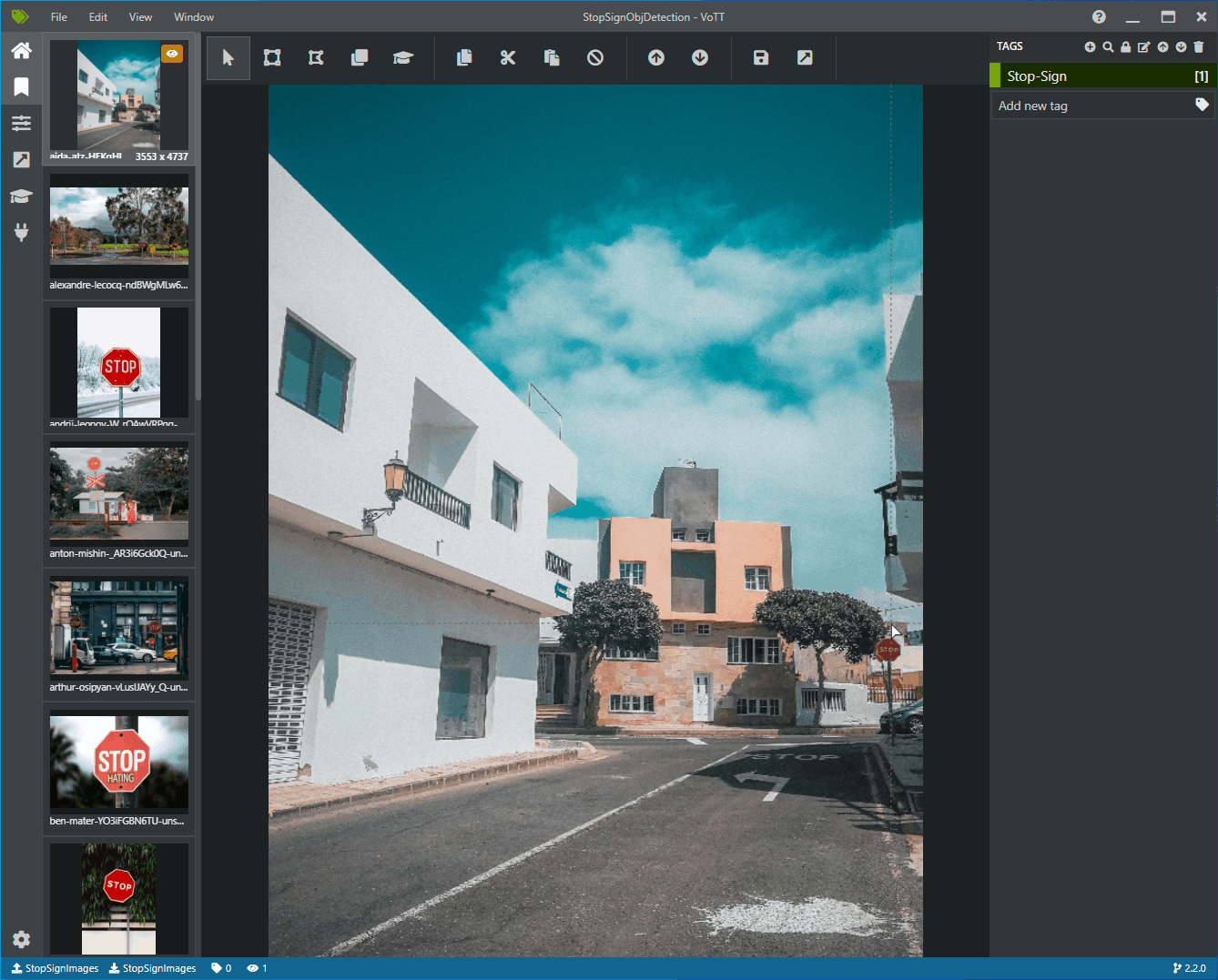Toggle the visited eye on first thumbnail
1218x980 pixels.
172,54
